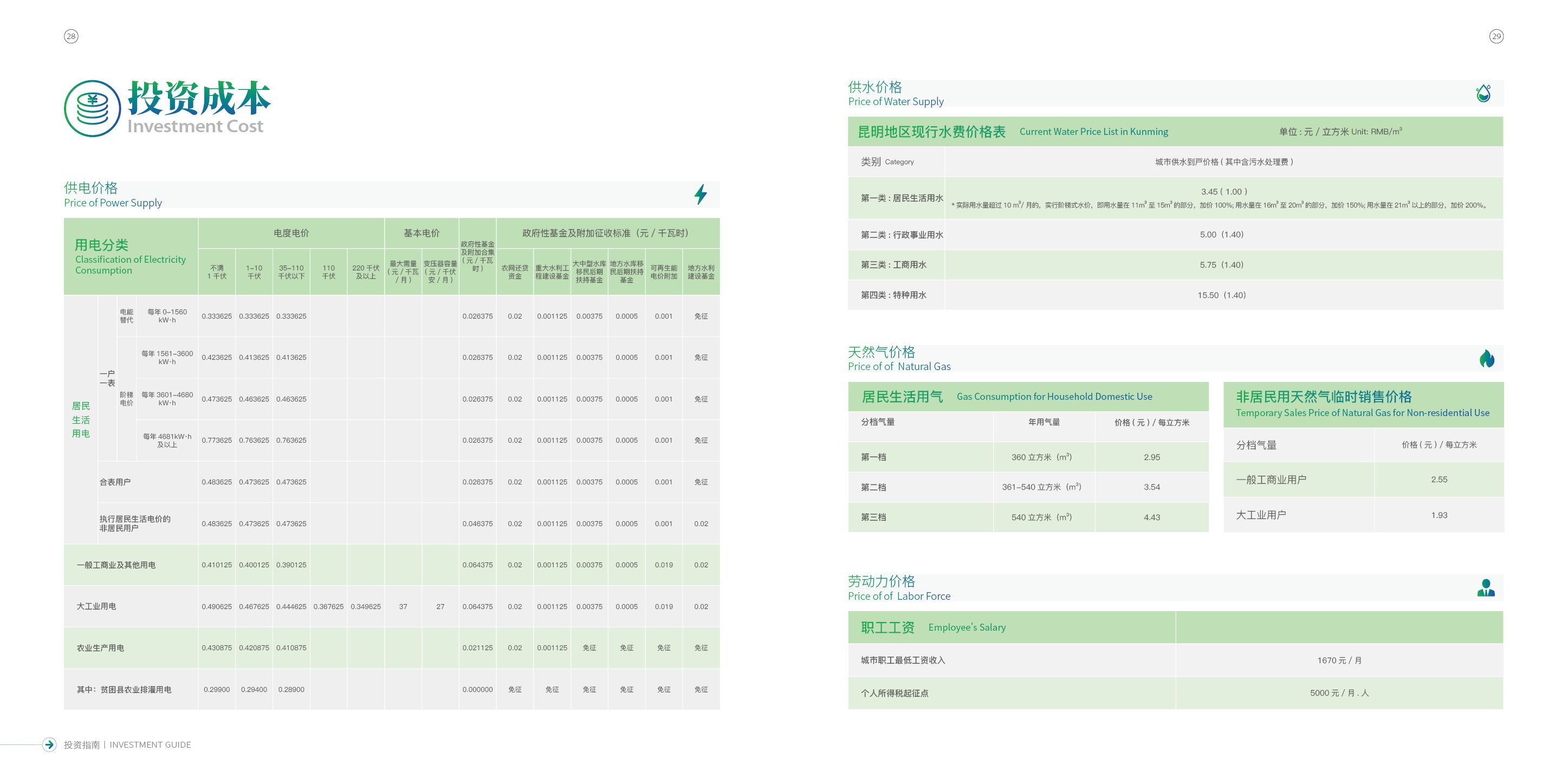This screenshot has height=784, width=1568.
Task: Select the 基本电价 column group header
Action: coord(421,233)
